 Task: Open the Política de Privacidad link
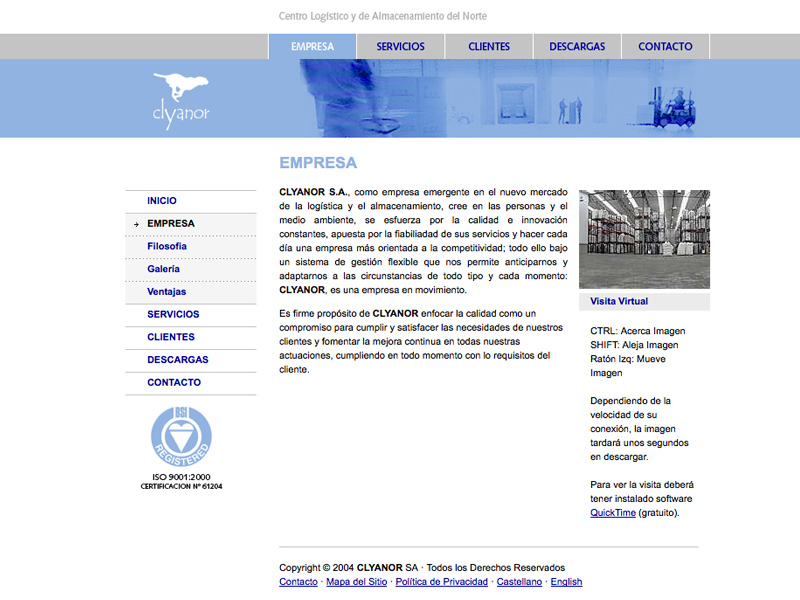click(441, 582)
